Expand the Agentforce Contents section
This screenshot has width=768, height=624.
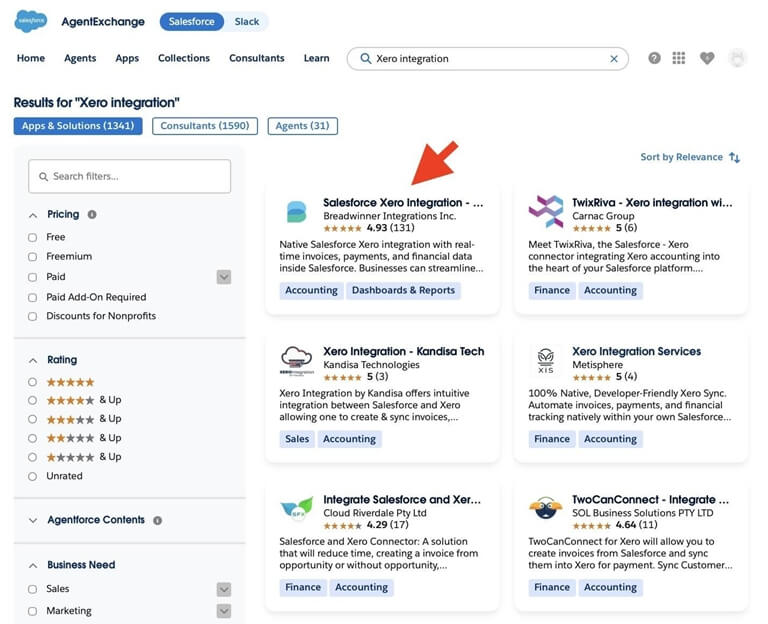pos(33,520)
